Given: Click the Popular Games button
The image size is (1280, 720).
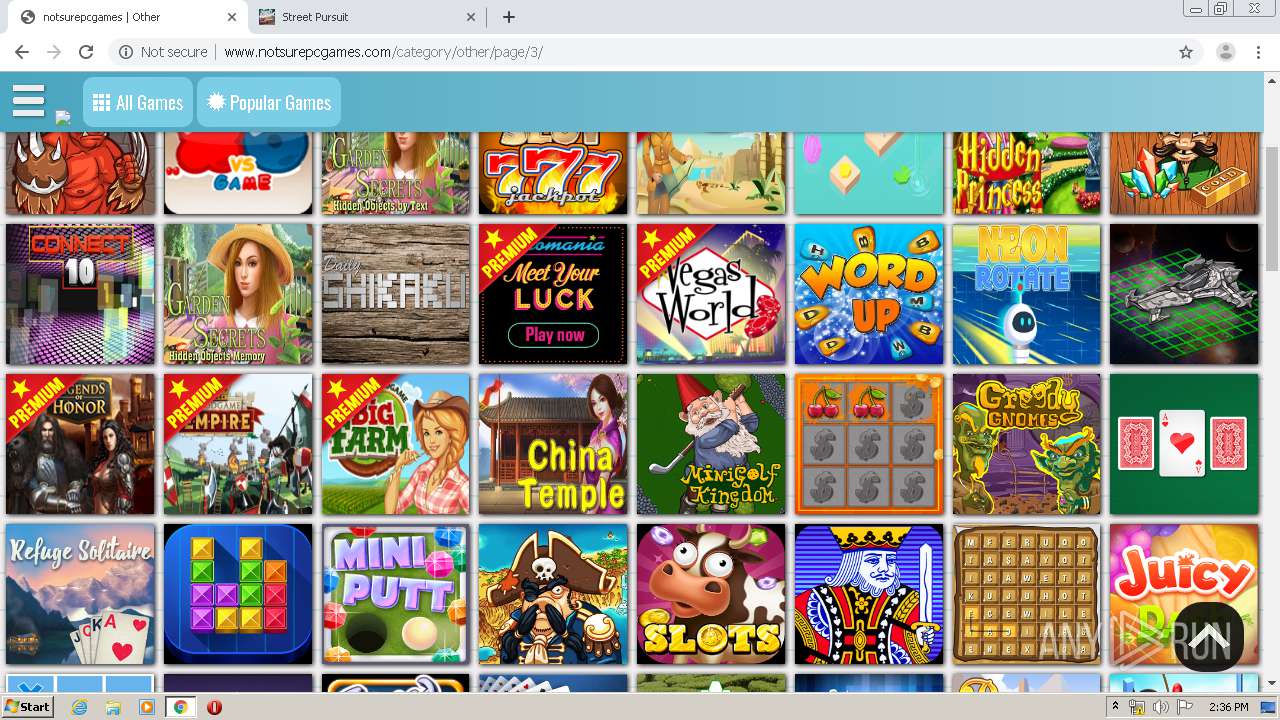Looking at the screenshot, I should (269, 103).
